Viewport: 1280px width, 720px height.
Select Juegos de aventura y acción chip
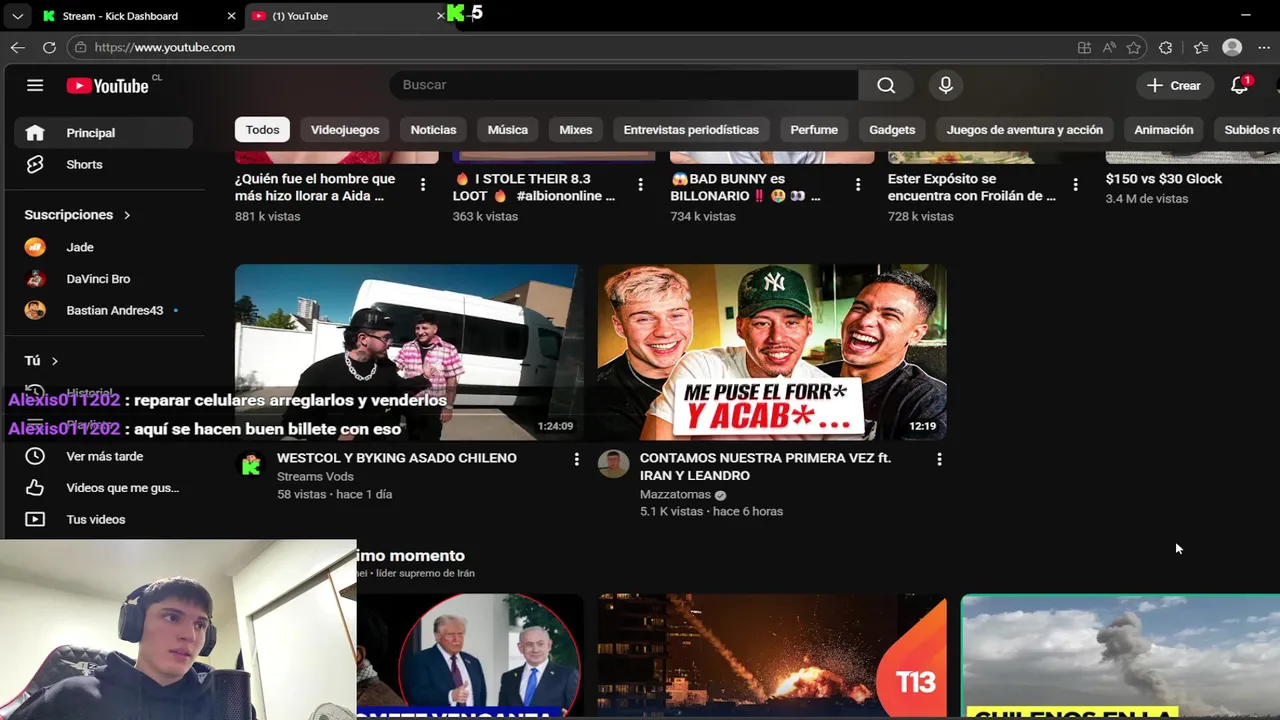click(x=1024, y=129)
